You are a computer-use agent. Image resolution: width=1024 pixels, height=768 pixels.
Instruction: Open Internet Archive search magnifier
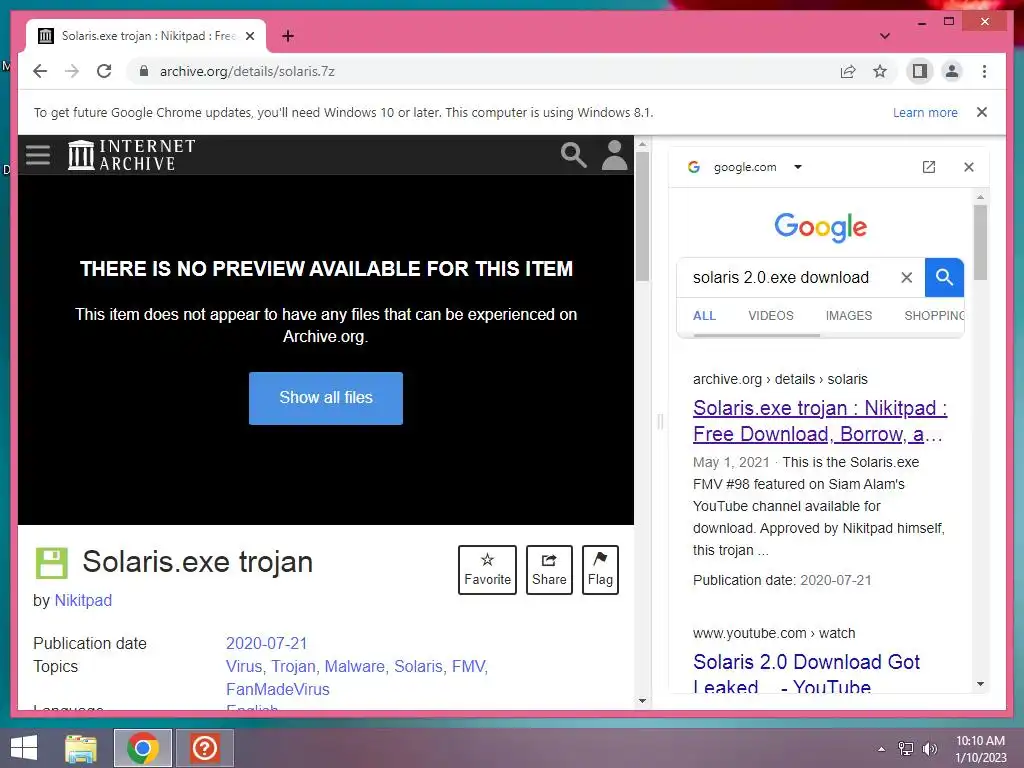[573, 155]
